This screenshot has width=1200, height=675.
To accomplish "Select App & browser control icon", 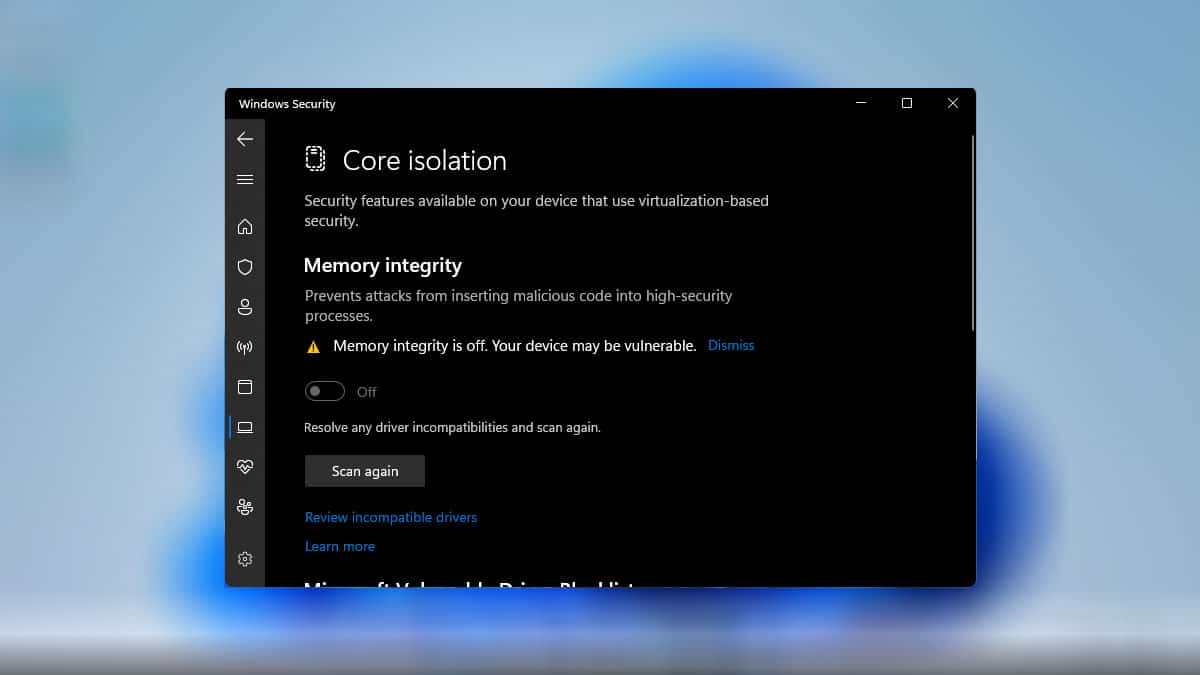I will coord(245,387).
